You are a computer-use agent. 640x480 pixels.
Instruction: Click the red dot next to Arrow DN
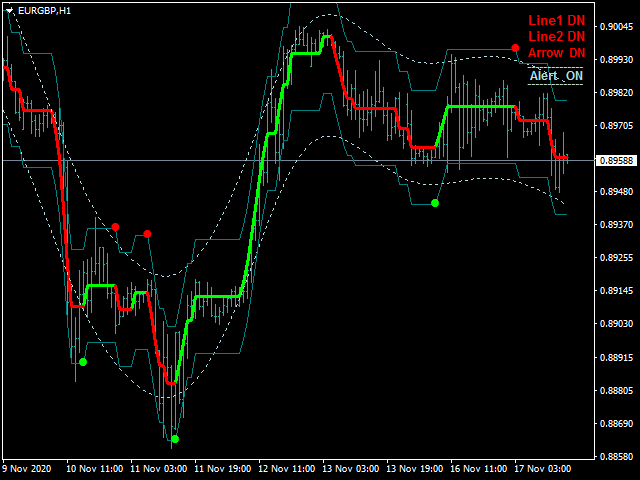[515, 48]
